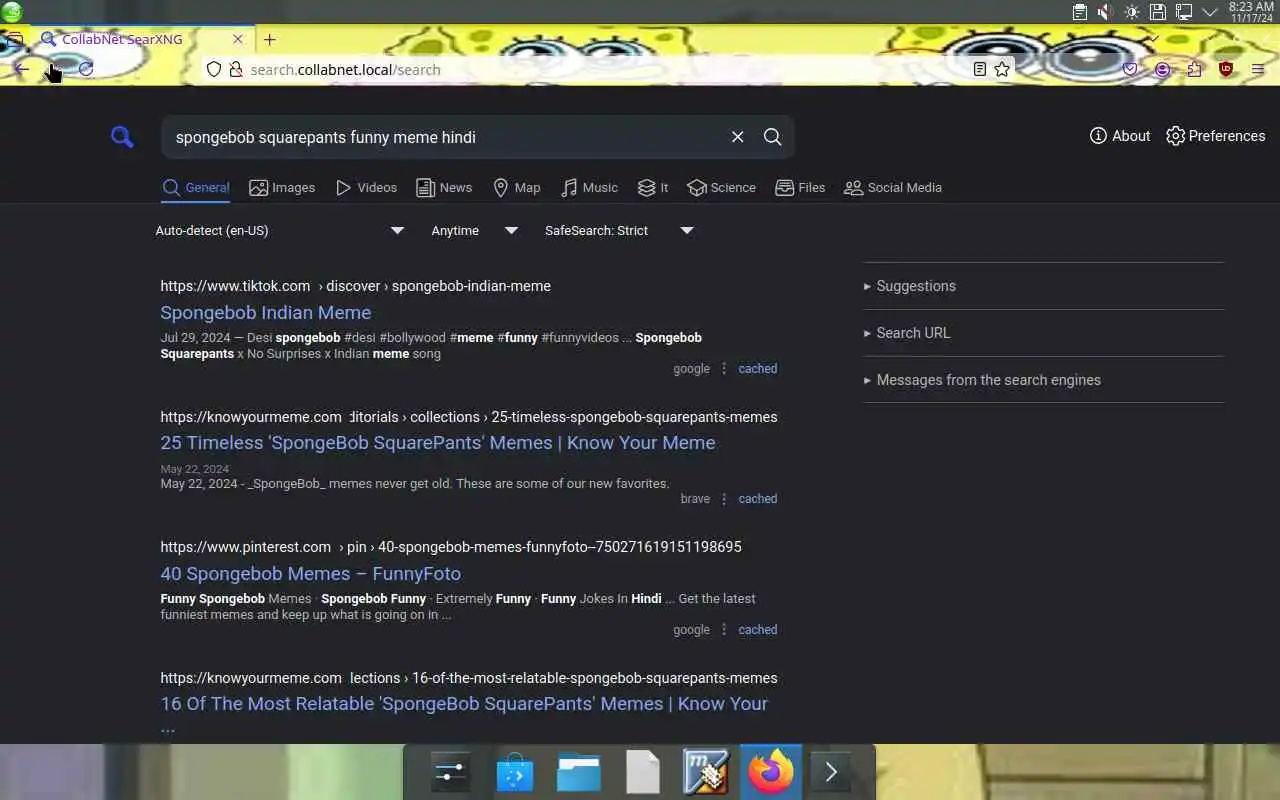
Task: Open a new browser tab
Action: [270, 40]
